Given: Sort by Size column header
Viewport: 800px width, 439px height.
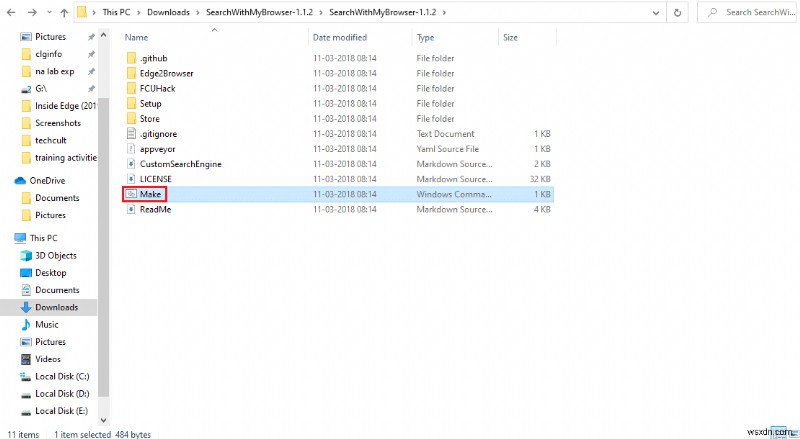Looking at the screenshot, I should pos(510,37).
